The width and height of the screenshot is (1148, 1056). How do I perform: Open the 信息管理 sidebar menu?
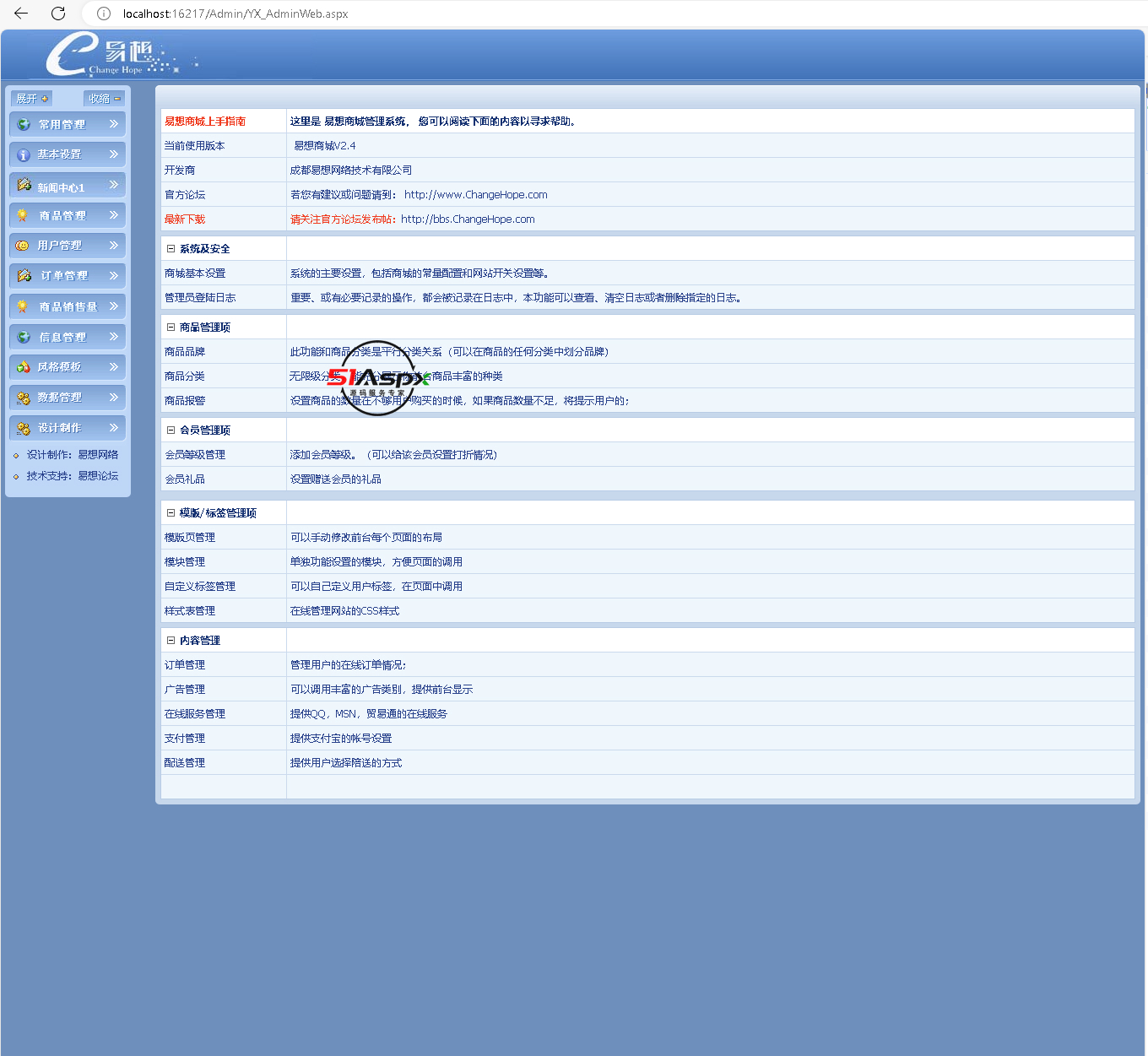(x=68, y=337)
